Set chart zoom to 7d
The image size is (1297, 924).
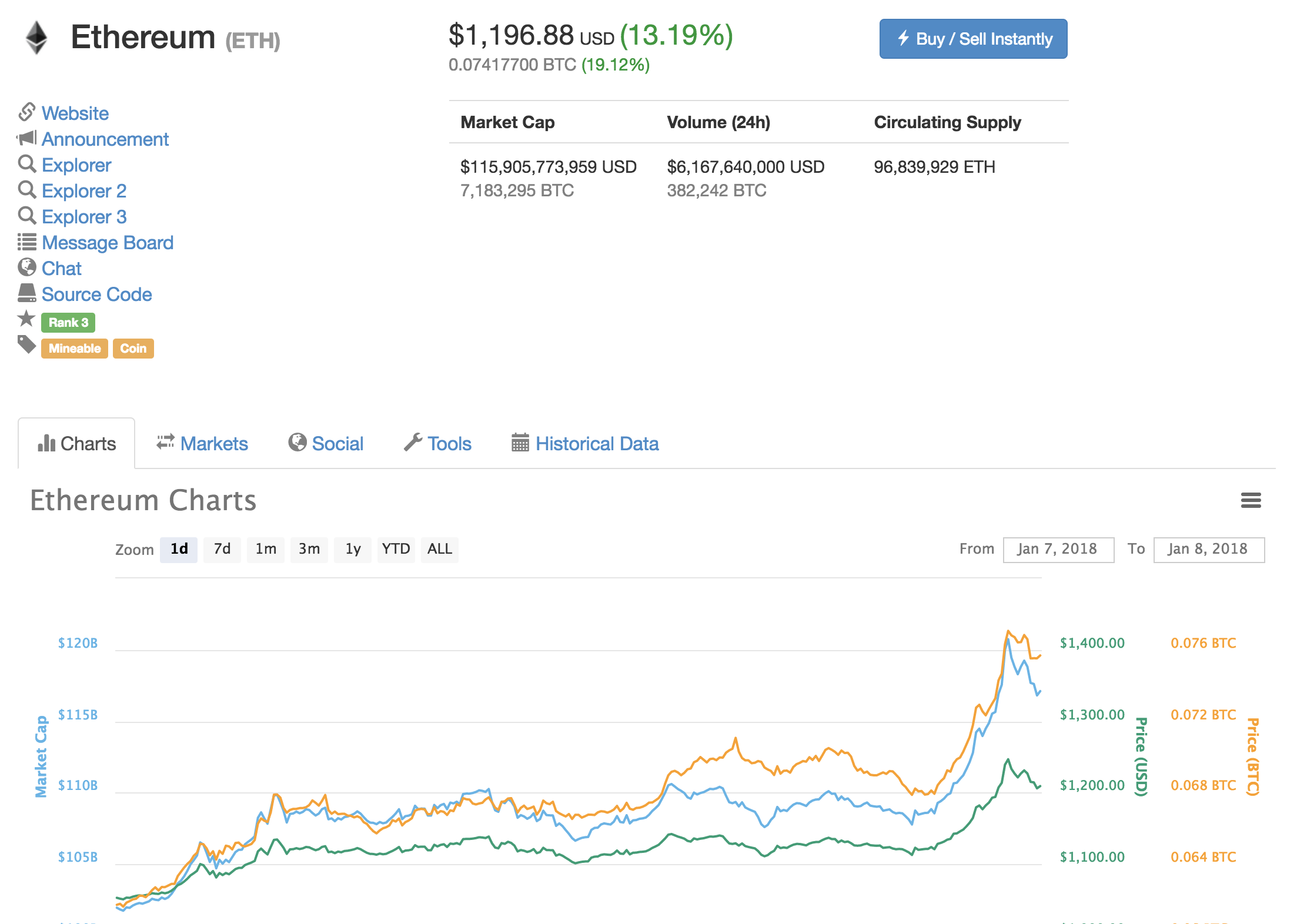pyautogui.click(x=222, y=549)
